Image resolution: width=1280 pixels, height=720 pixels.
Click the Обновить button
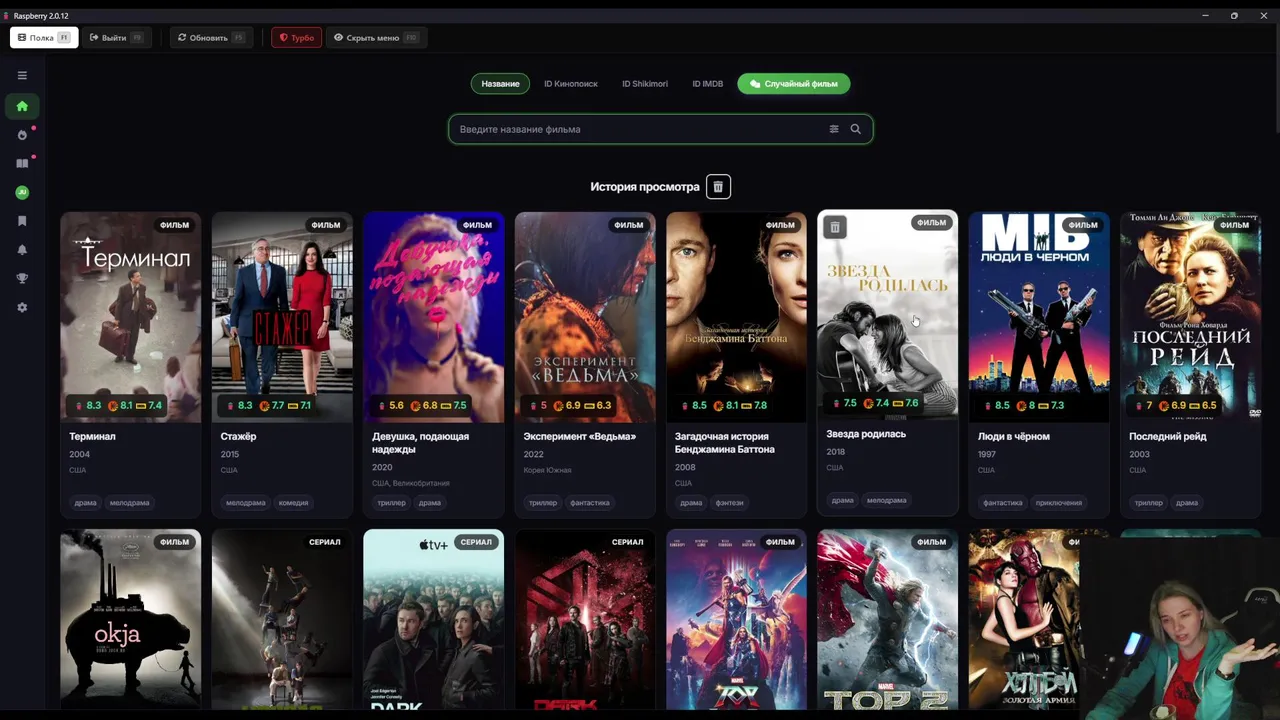coord(211,38)
